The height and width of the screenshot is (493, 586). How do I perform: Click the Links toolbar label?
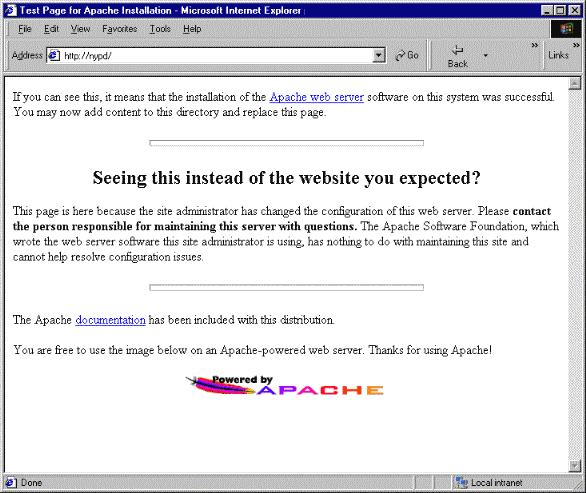558,55
